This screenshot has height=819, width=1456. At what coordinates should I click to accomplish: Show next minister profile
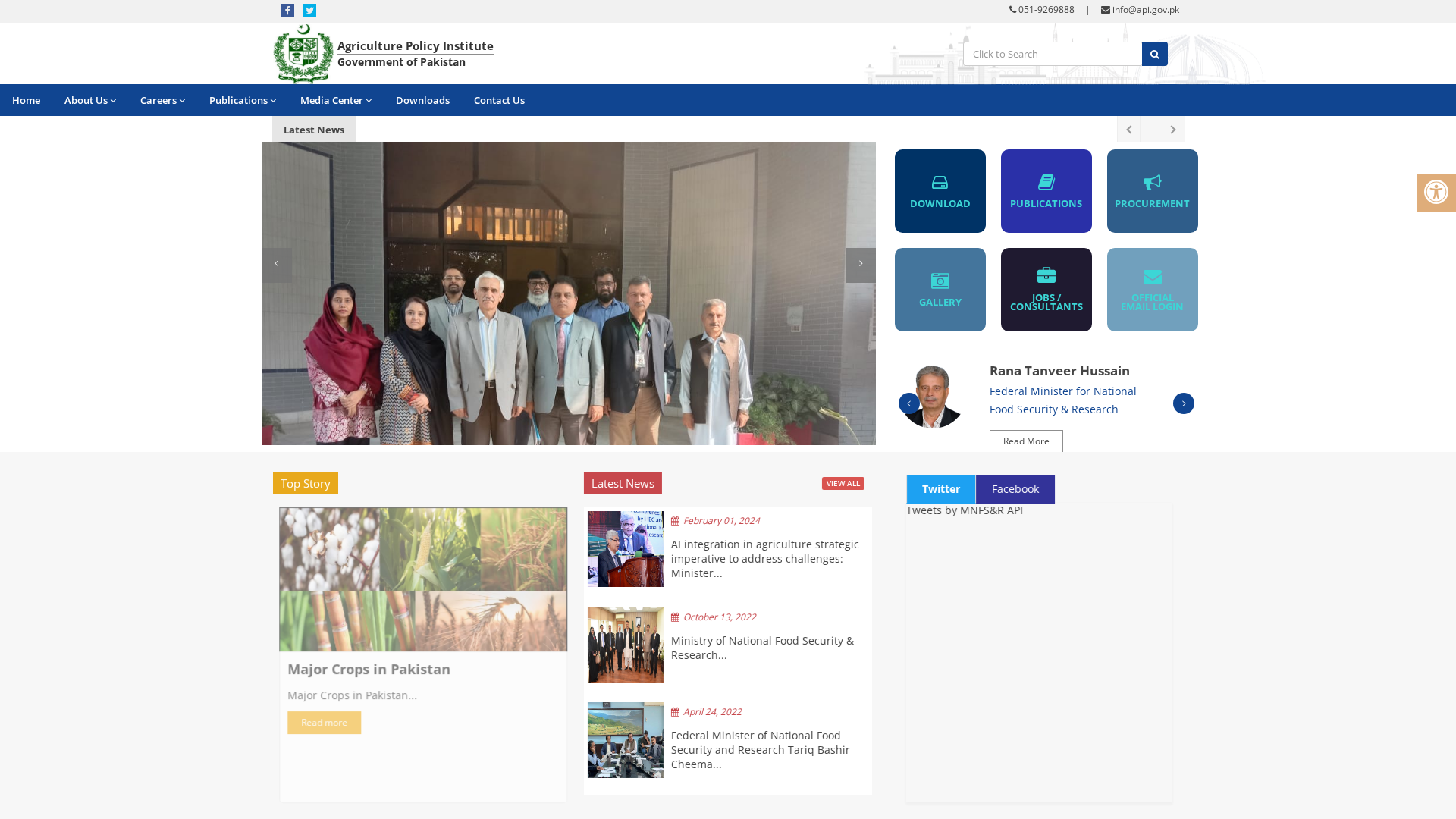coord(1184,403)
